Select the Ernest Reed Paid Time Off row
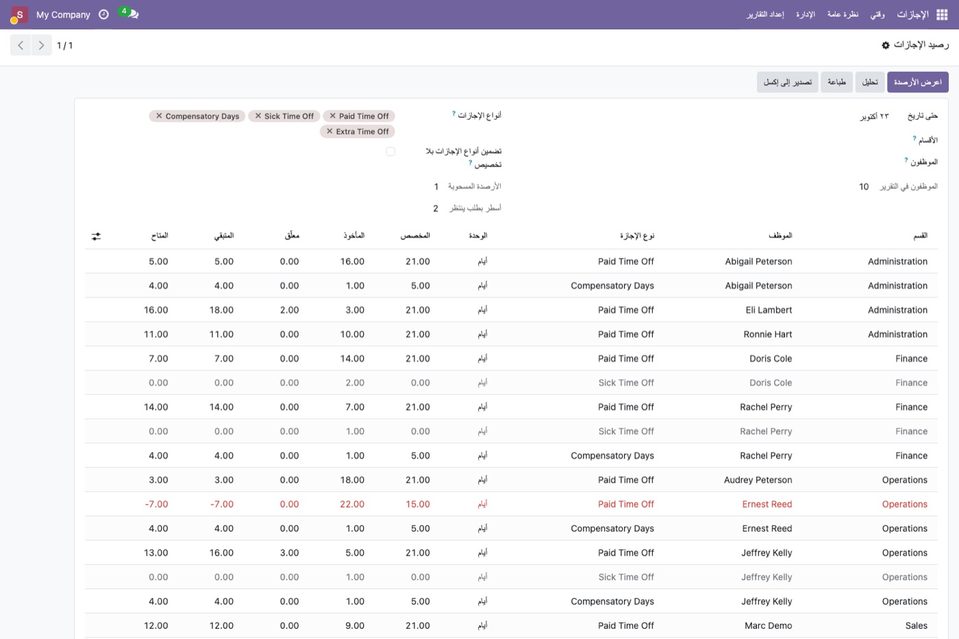959x639 pixels. pos(511,504)
